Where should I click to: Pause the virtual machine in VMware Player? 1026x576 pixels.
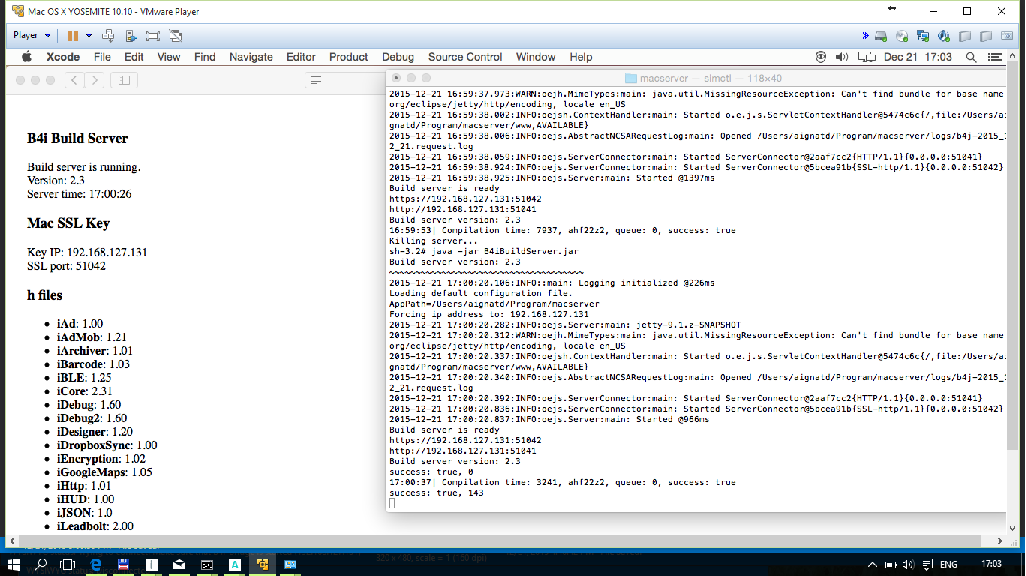[73, 36]
